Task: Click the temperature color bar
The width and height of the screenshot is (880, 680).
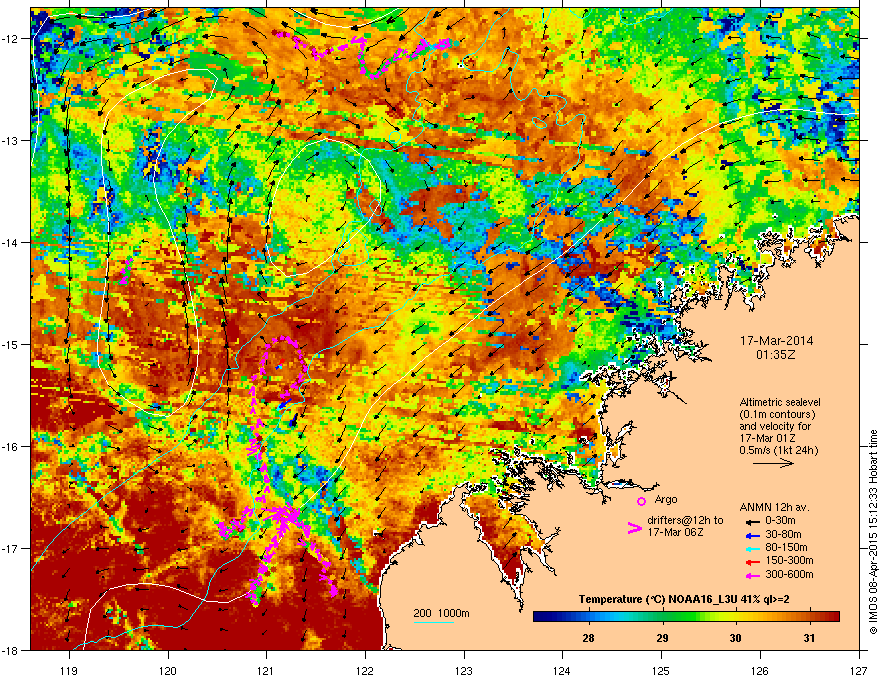Action: click(686, 617)
